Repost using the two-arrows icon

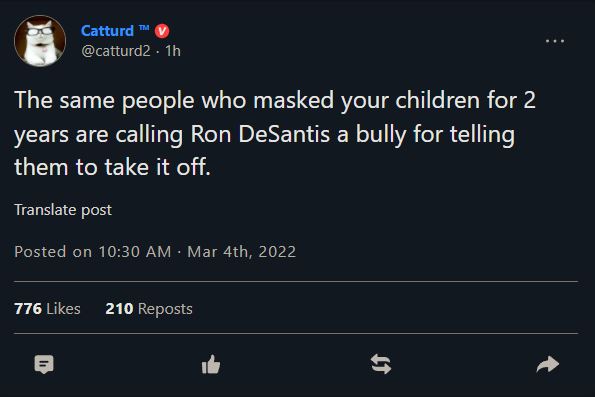click(381, 364)
